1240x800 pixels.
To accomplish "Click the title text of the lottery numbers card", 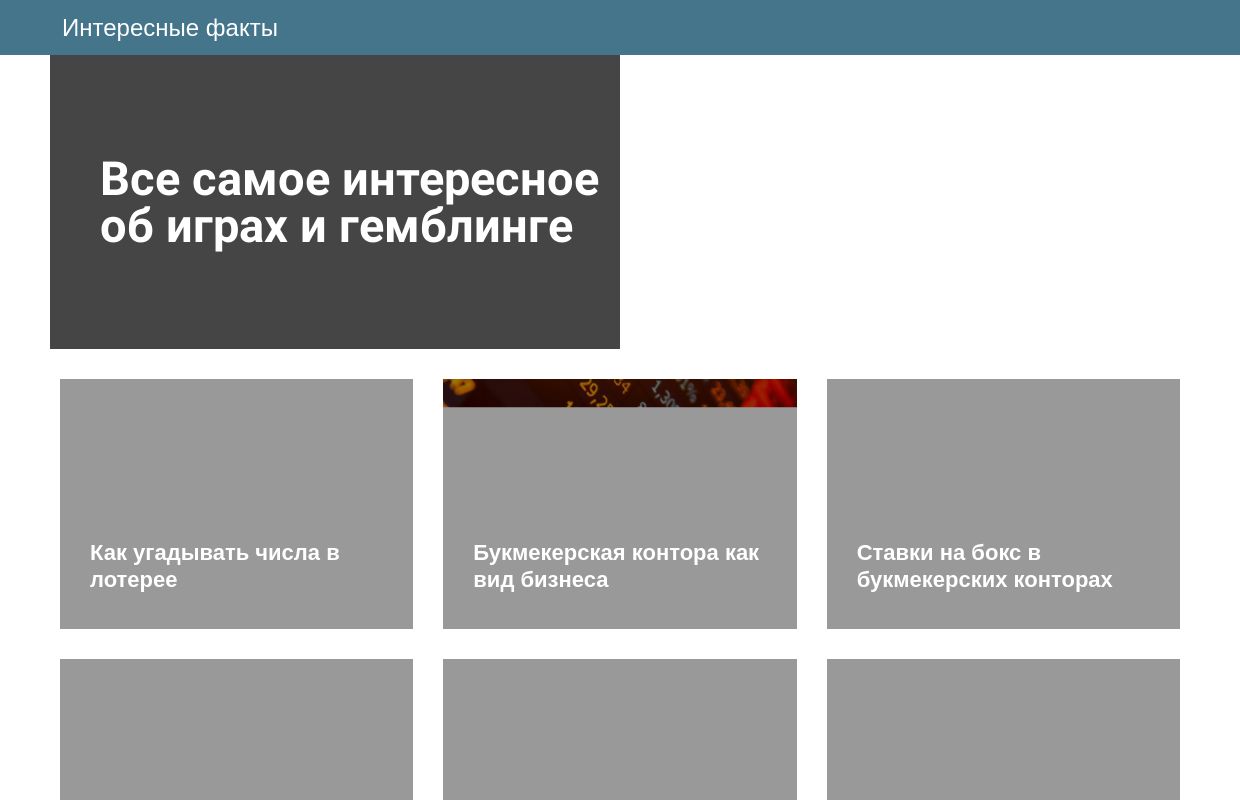I will click(x=214, y=565).
